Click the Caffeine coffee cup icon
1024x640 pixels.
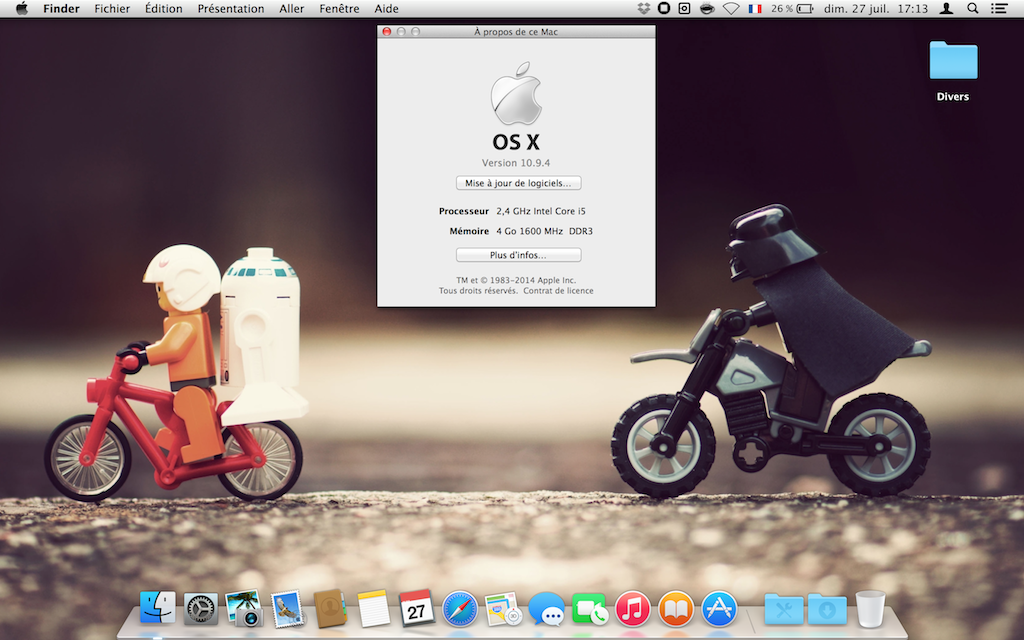tap(707, 8)
